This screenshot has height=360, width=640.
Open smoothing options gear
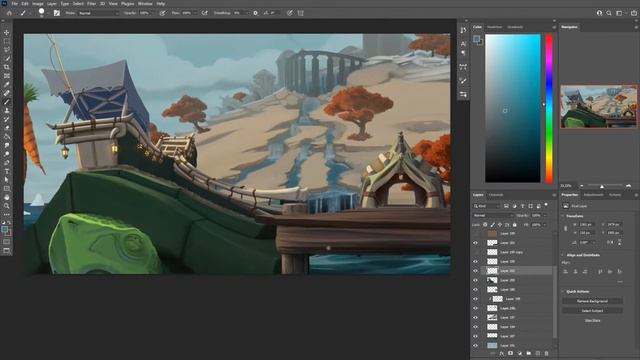tap(256, 13)
